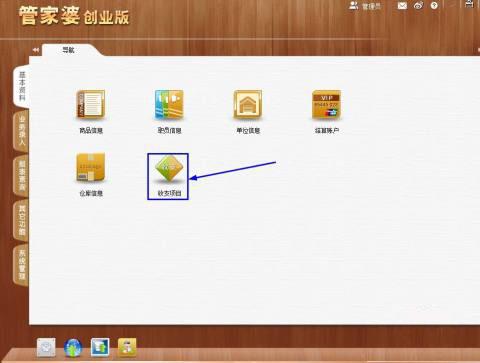Screen dimensions: 480x363
Task: Collapse navigation with the double-arrow button
Action: click(x=36, y=50)
